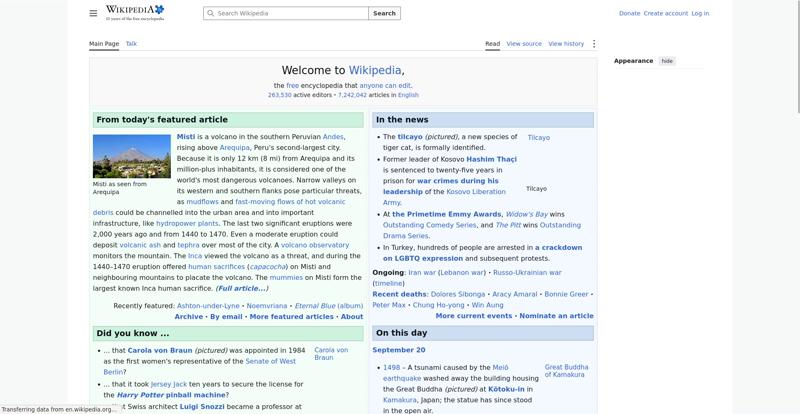Click the Wikipedia link in welcome heading

point(375,70)
